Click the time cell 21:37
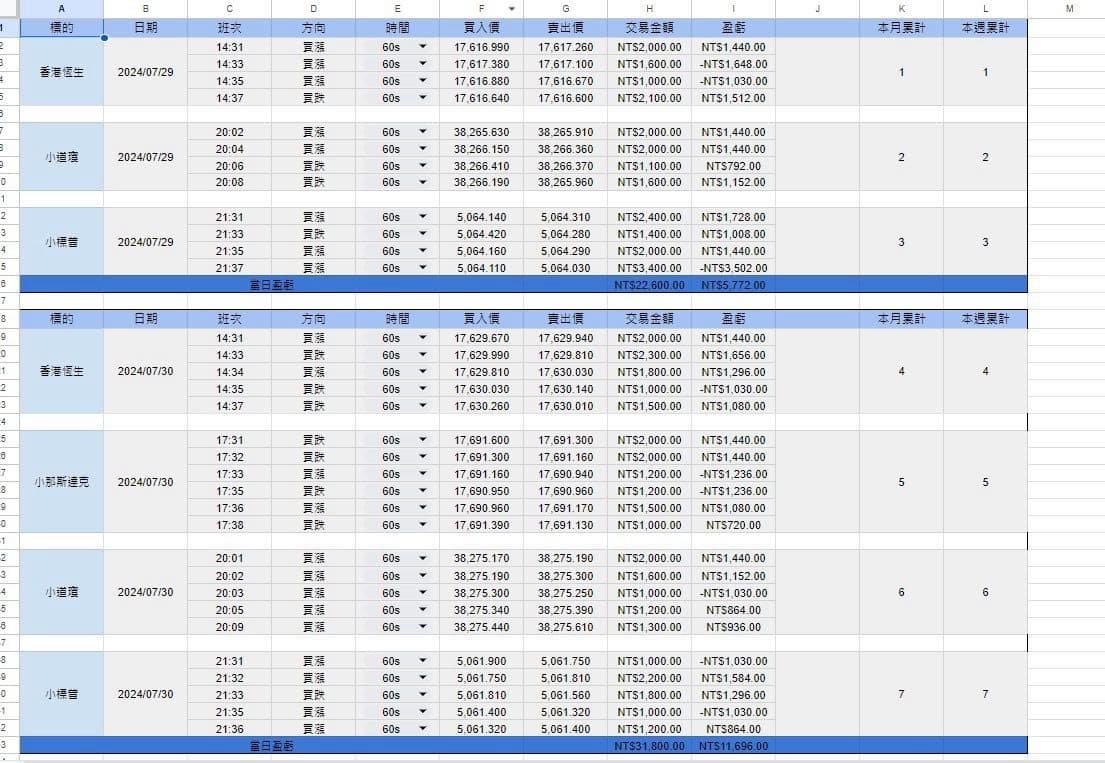The height and width of the screenshot is (763, 1105). click(x=230, y=268)
